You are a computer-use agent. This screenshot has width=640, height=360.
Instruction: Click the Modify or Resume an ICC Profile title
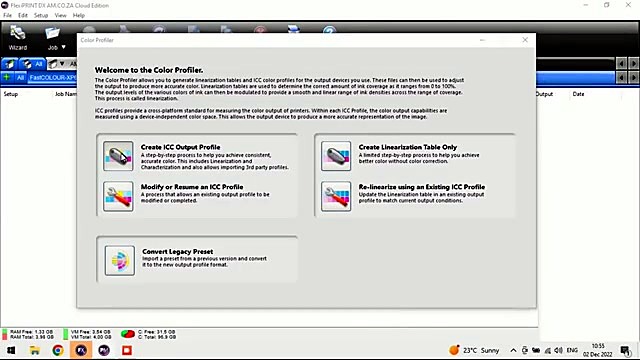click(192, 187)
